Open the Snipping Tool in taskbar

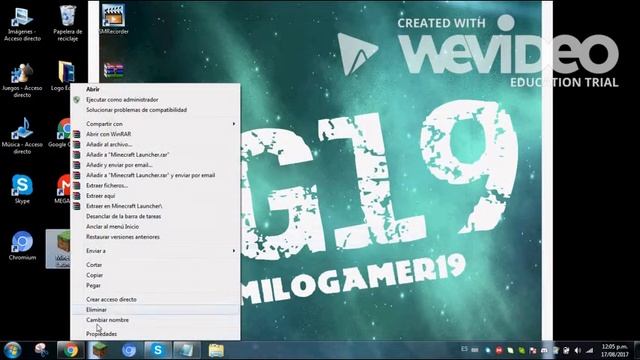point(41,350)
